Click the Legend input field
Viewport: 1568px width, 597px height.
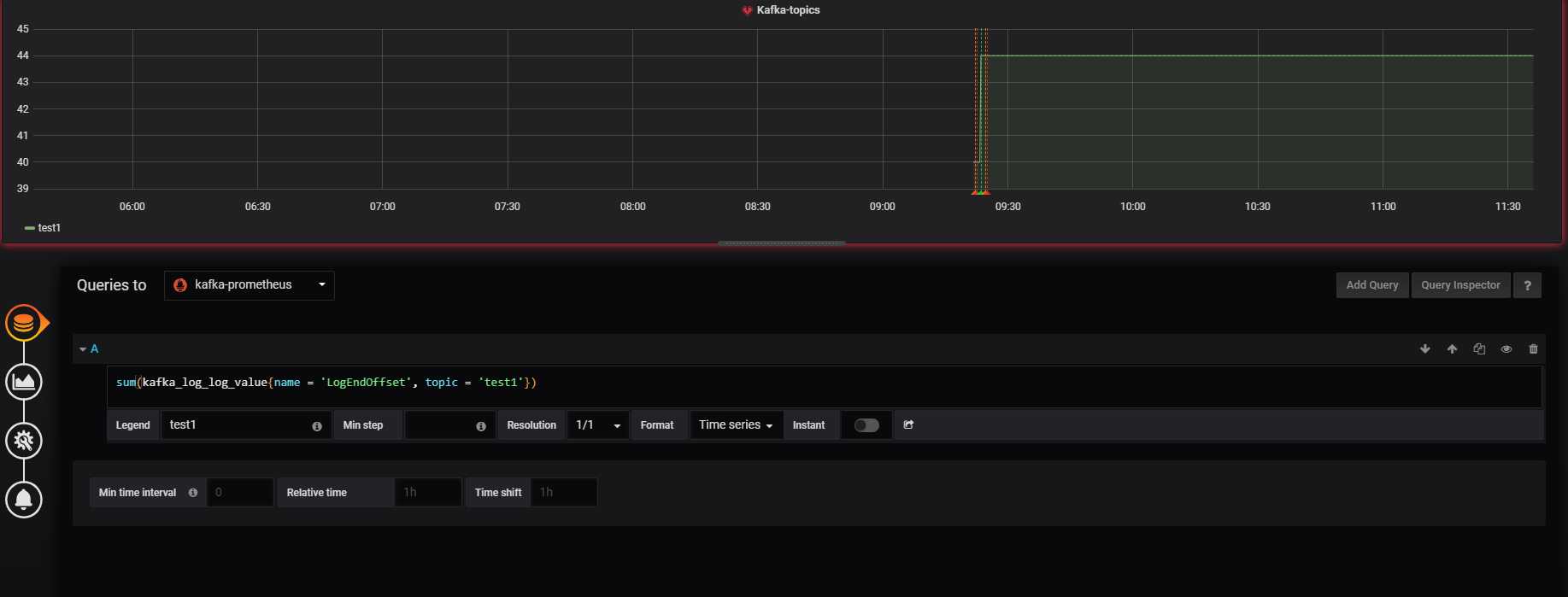(x=245, y=425)
